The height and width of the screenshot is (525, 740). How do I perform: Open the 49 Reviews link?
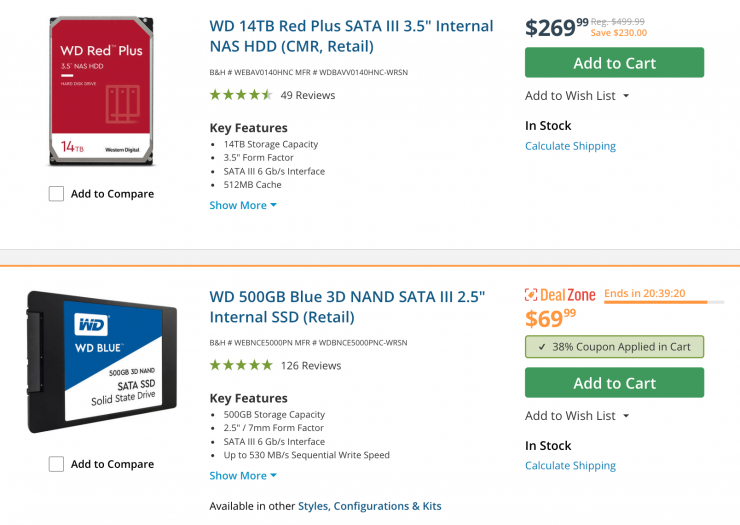[x=308, y=95]
